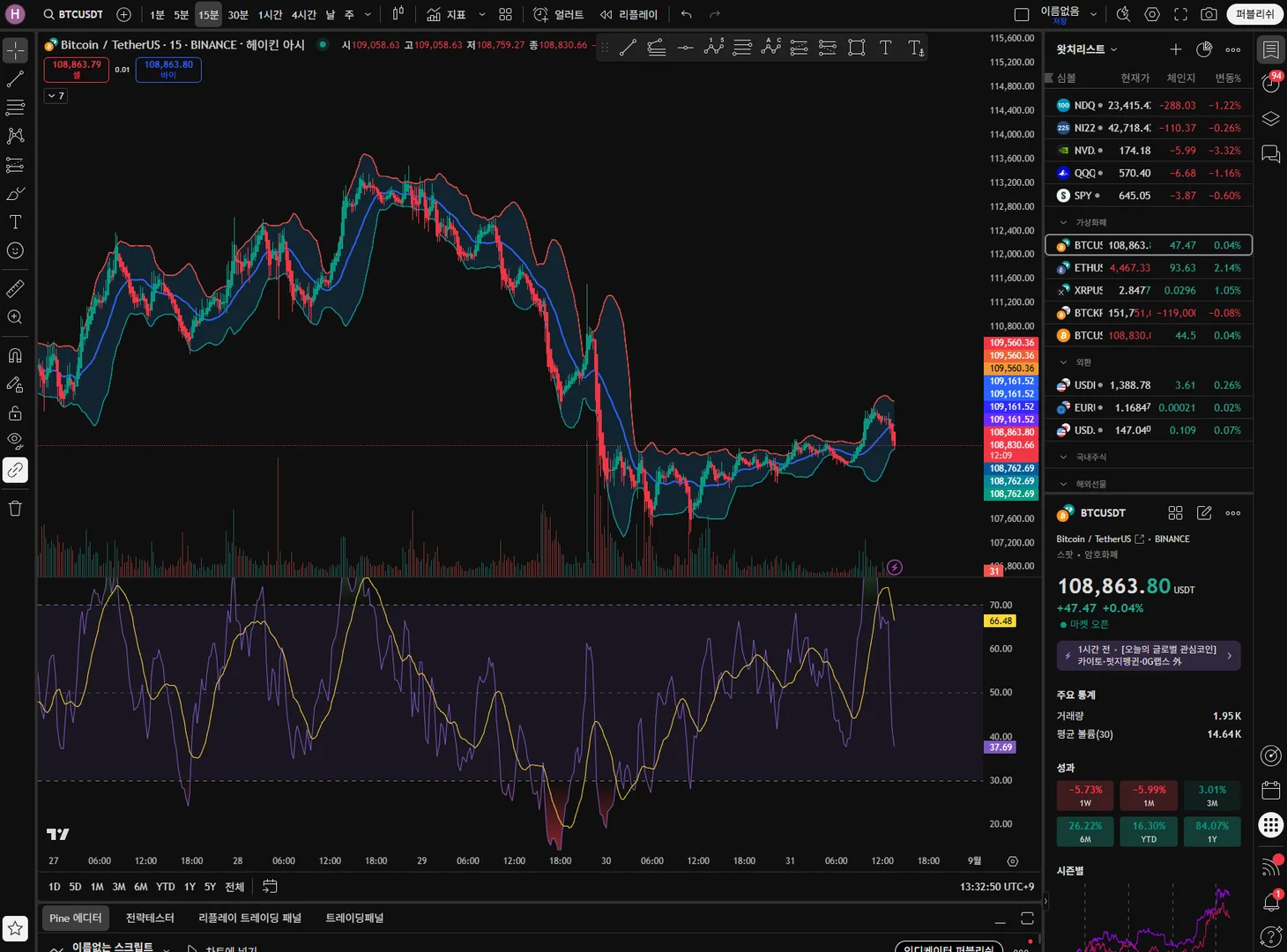Open indicator templates grid icon
Image resolution: width=1287 pixels, height=952 pixels.
tap(505, 14)
